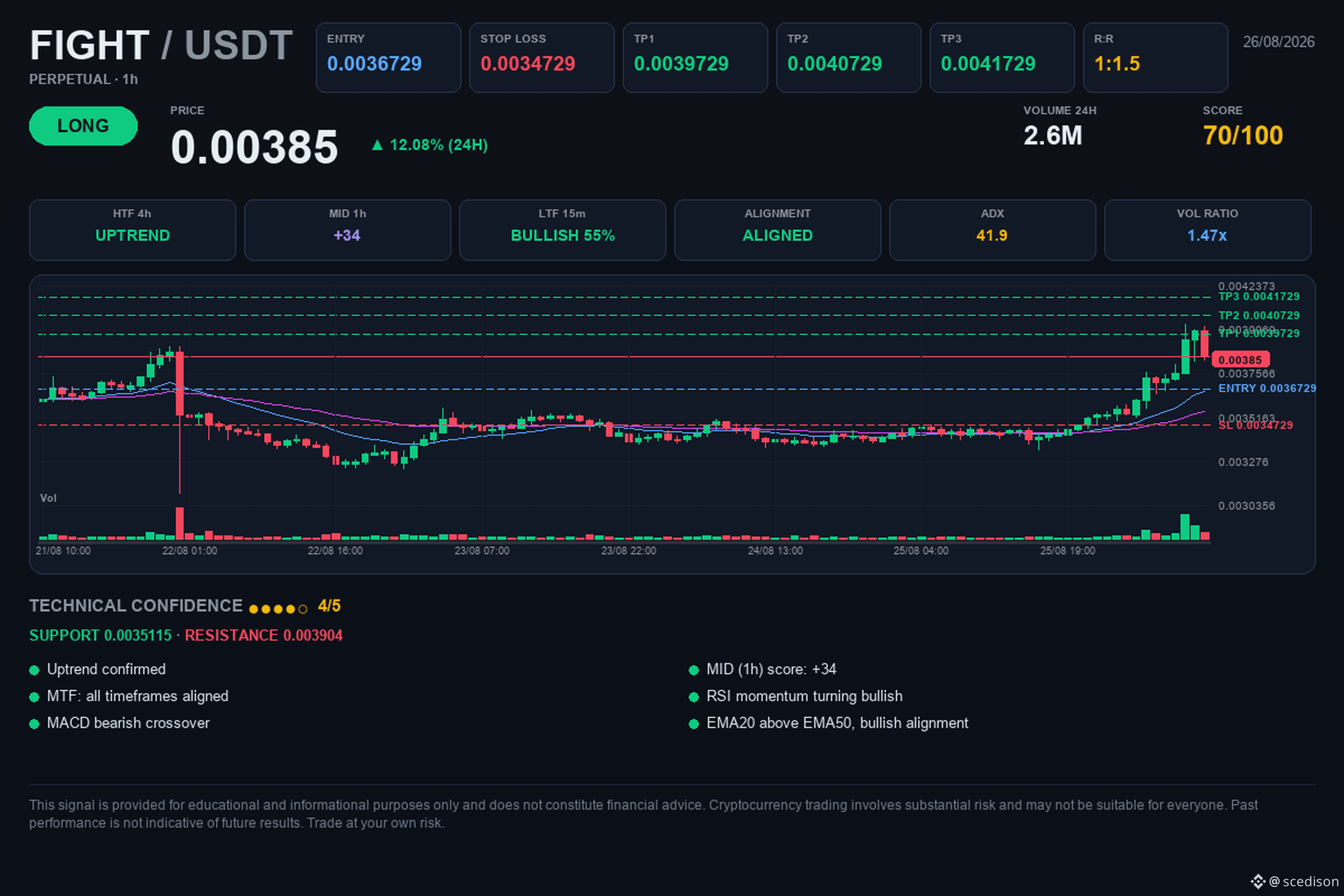Image resolution: width=1344 pixels, height=896 pixels.
Task: Click the TP3 0.0041729 chart line label
Action: (1259, 297)
